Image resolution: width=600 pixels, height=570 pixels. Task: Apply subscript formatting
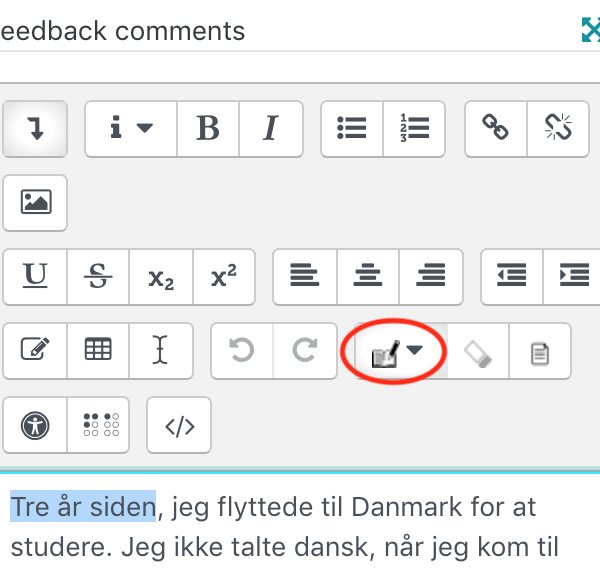pyautogui.click(x=161, y=277)
